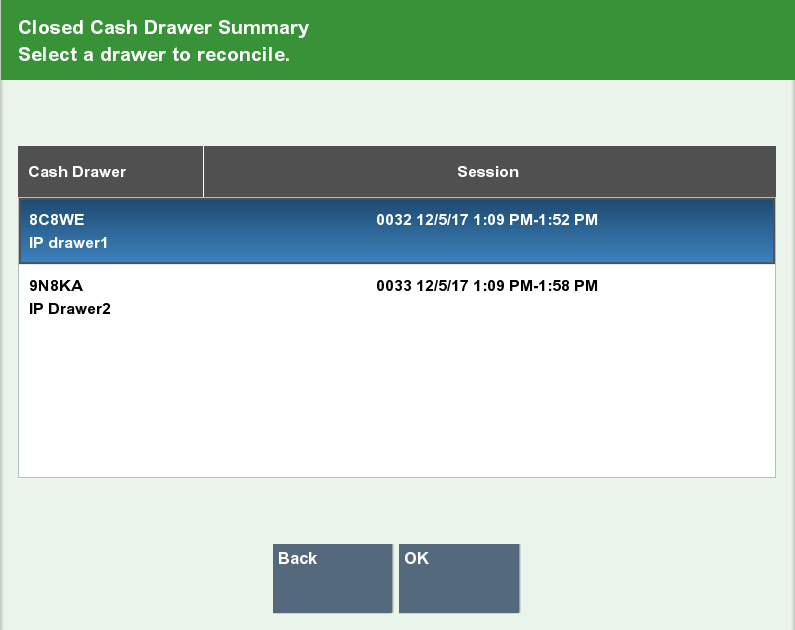
Task: Select the 8C8WE cash drawer code
Action: (x=57, y=220)
